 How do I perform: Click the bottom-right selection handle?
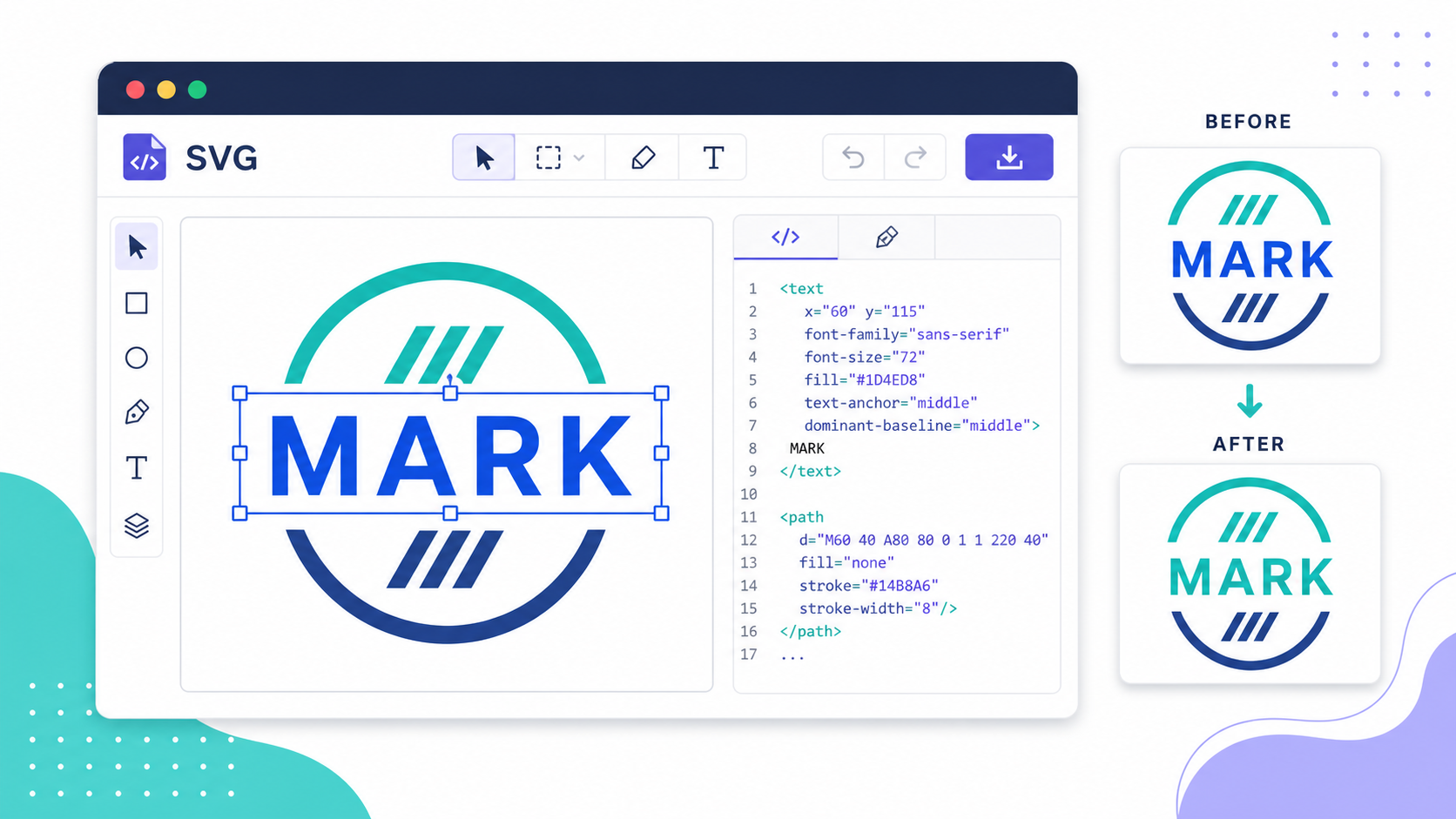[662, 514]
